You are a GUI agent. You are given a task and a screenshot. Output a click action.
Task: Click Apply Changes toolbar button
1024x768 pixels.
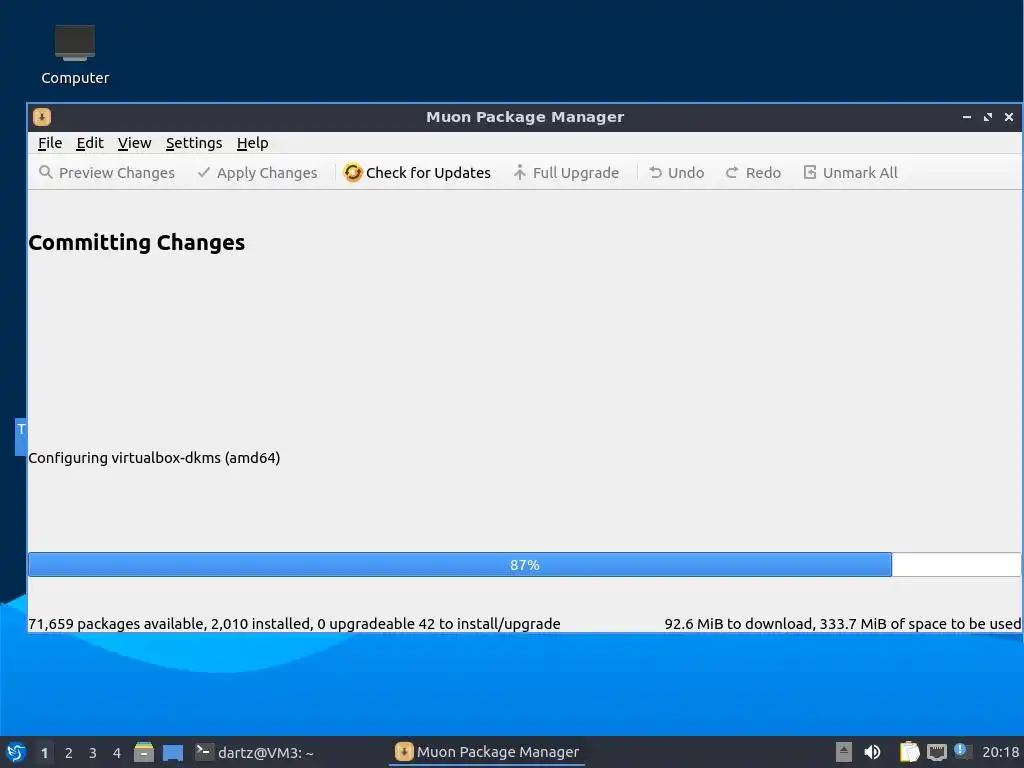click(x=257, y=172)
